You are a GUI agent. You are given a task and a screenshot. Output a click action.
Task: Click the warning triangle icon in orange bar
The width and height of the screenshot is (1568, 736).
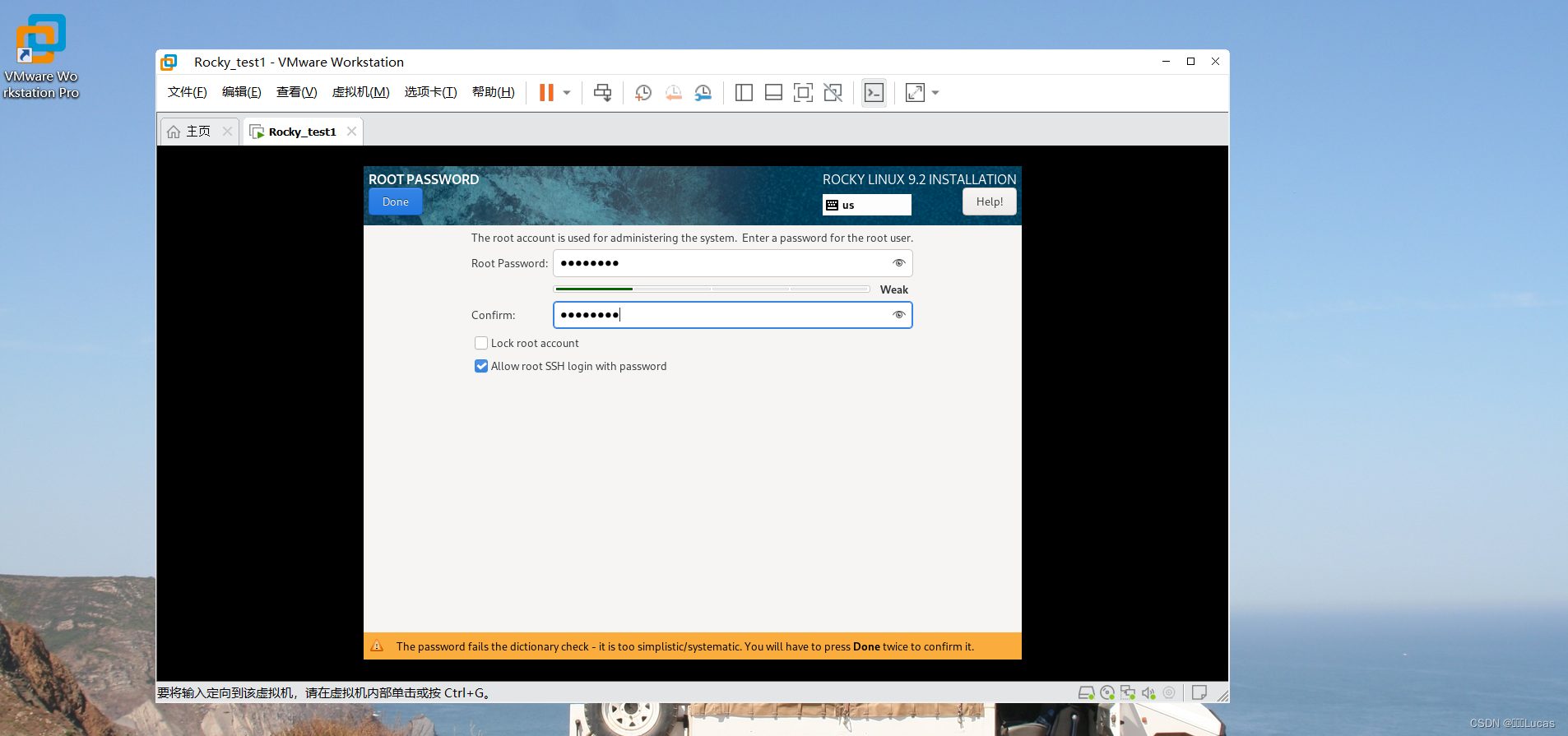[378, 646]
